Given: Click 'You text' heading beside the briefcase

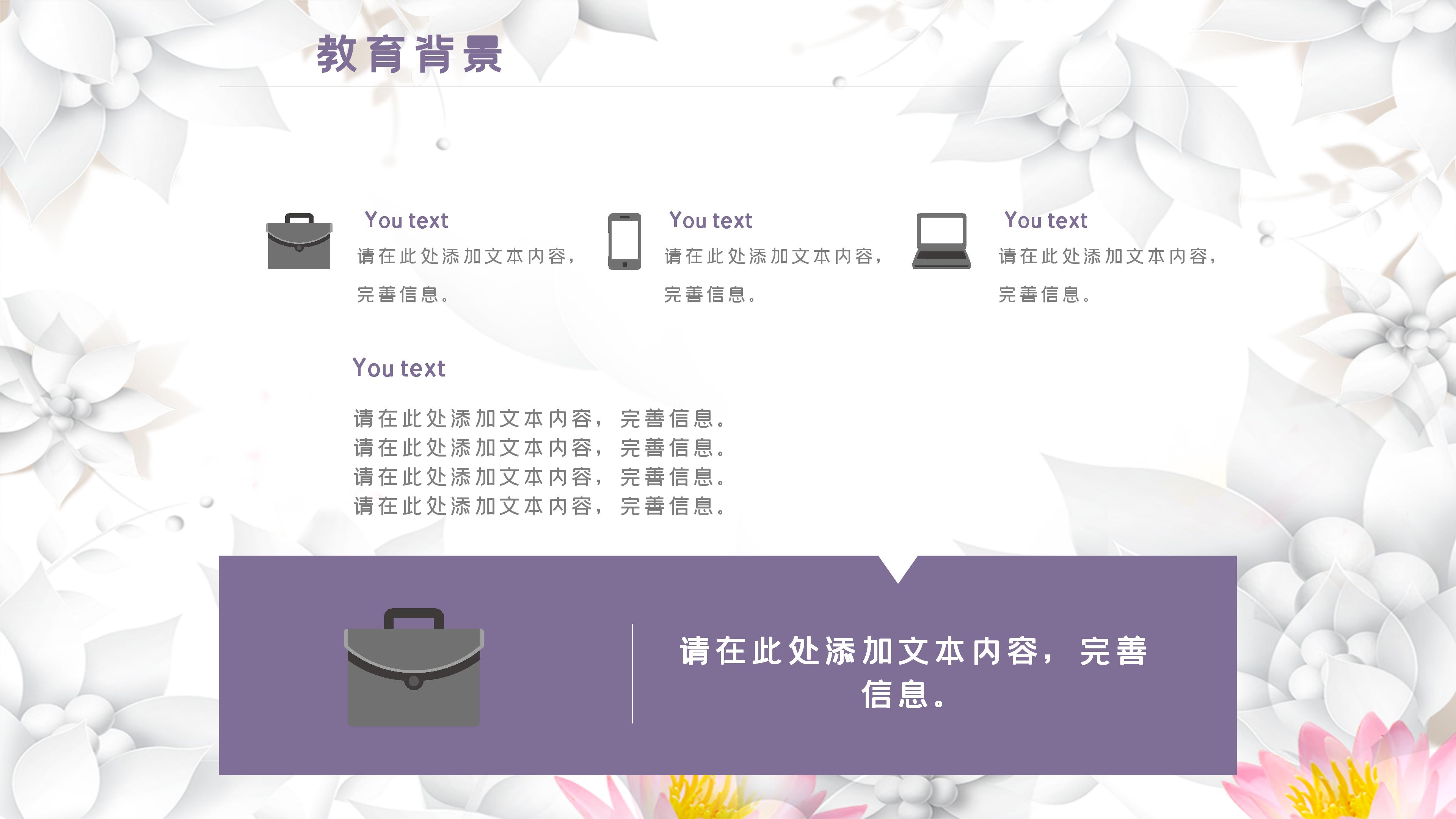Looking at the screenshot, I should pyautogui.click(x=406, y=220).
